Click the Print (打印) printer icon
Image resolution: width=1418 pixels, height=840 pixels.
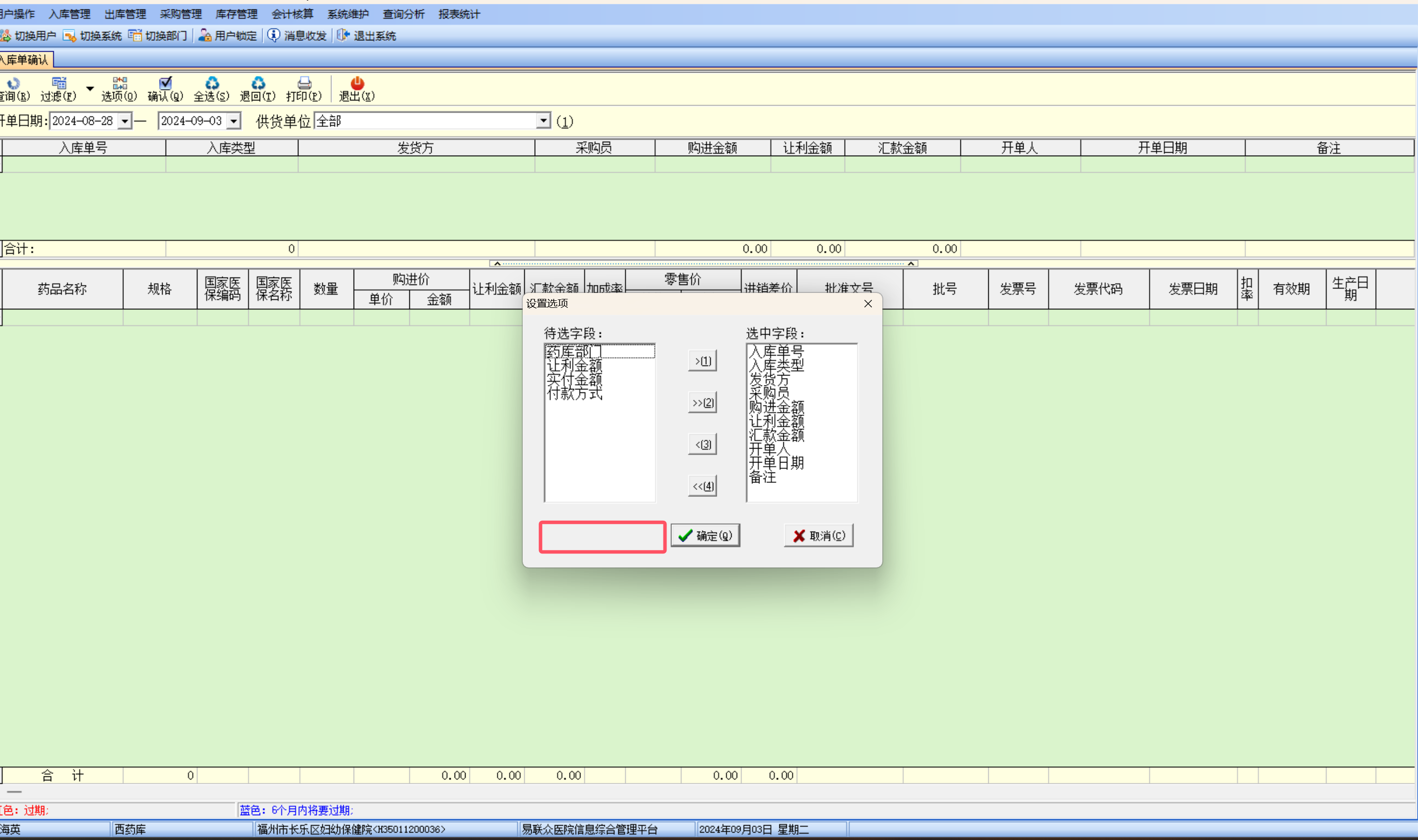coord(304,83)
